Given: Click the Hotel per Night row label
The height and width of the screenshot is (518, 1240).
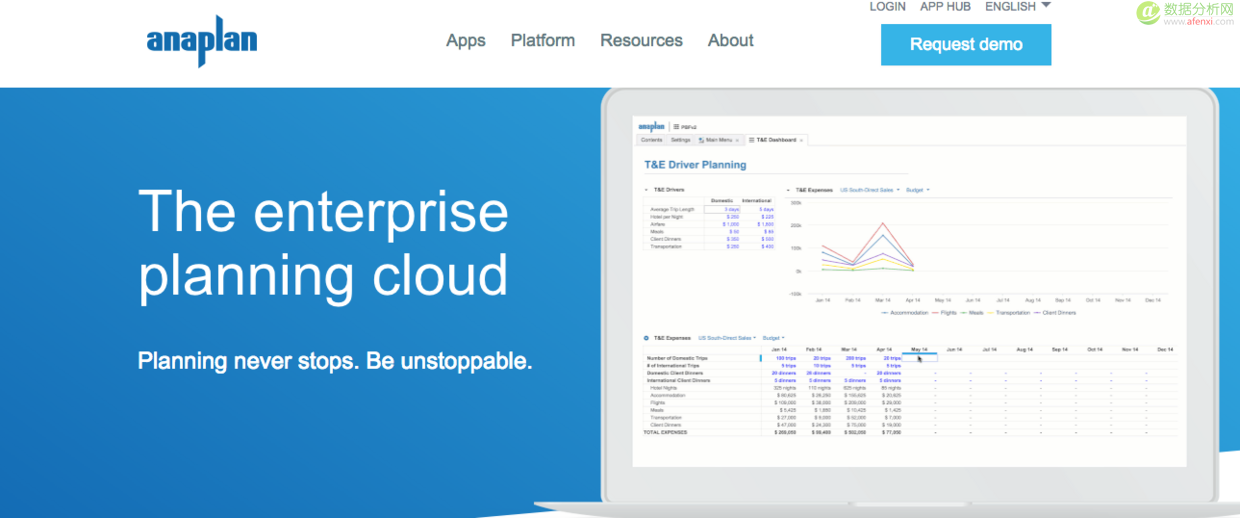Looking at the screenshot, I should (x=666, y=217).
